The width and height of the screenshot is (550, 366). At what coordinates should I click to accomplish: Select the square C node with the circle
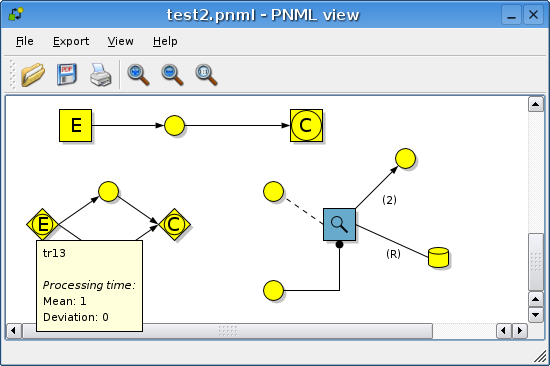306,125
